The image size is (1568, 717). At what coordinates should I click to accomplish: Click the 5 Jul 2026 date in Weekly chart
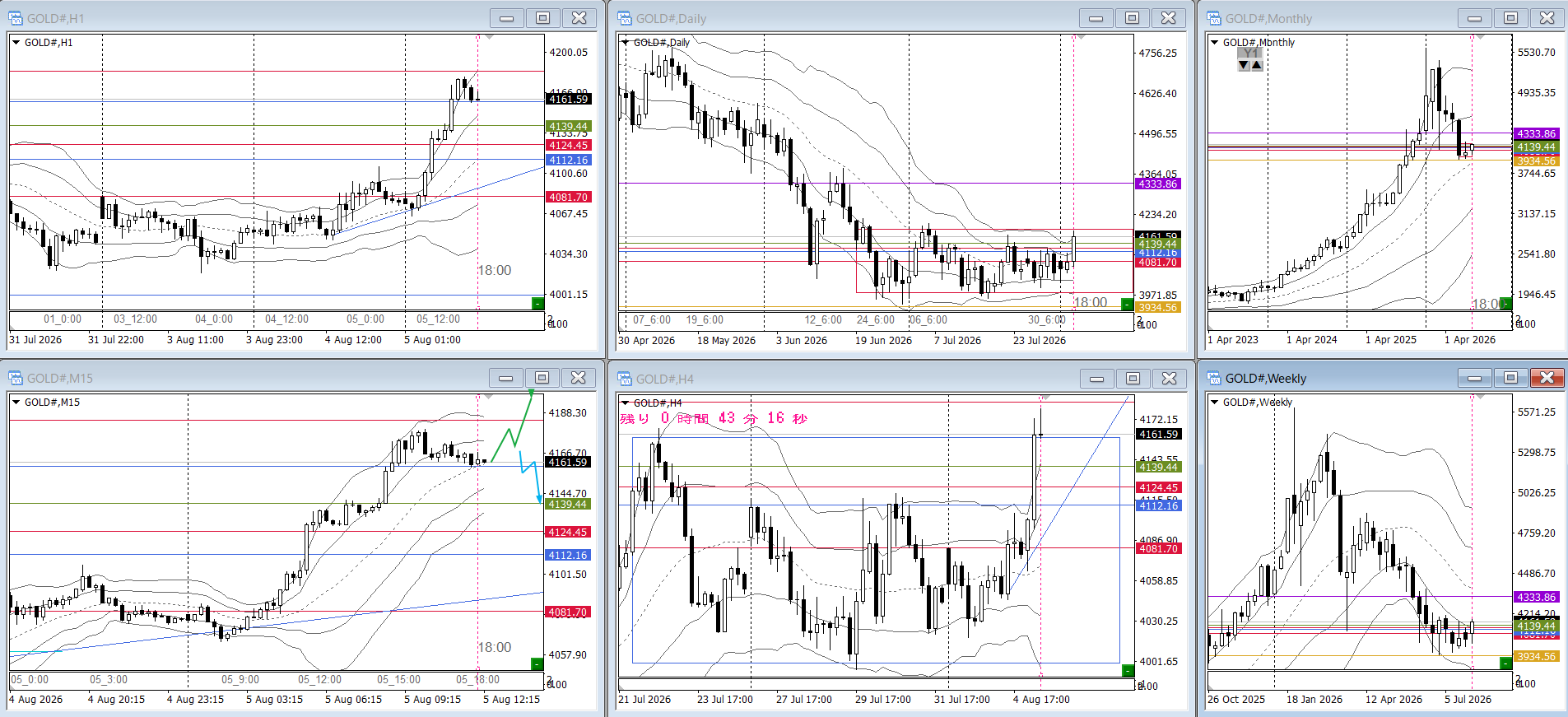point(1468,700)
